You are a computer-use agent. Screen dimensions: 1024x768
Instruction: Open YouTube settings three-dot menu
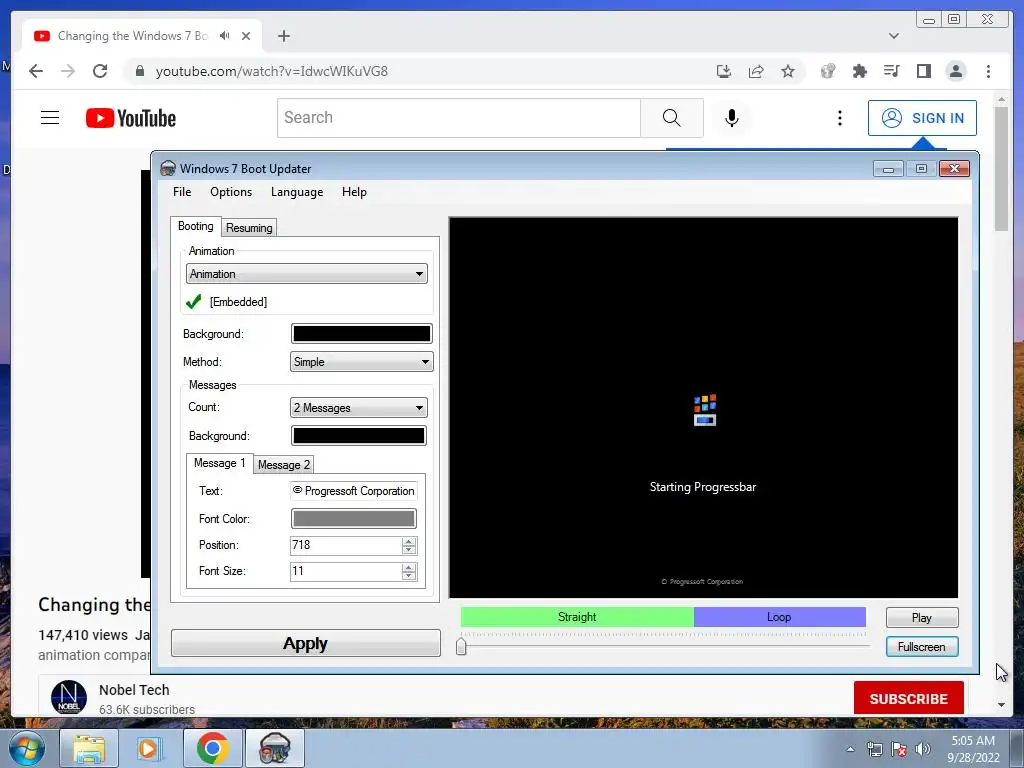[840, 118]
